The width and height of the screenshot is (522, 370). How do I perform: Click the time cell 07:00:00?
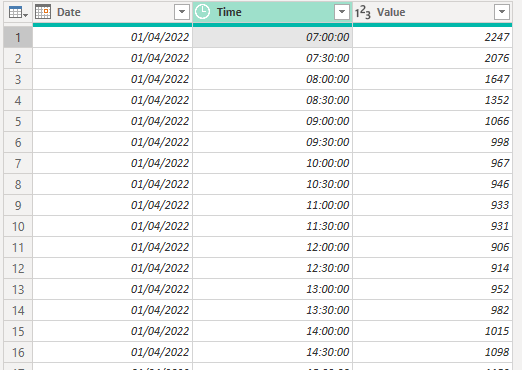(272, 37)
